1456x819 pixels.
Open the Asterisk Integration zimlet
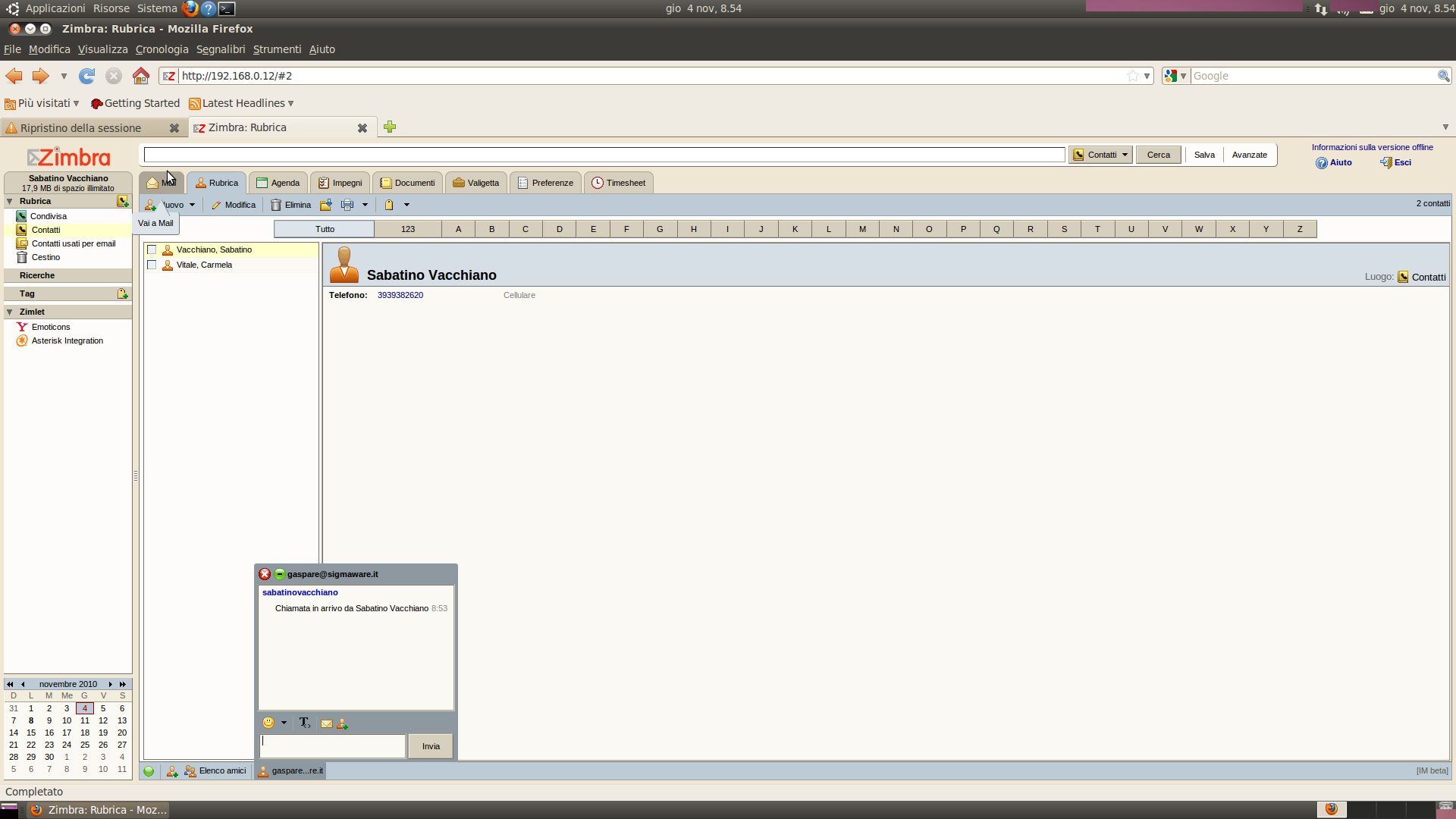[67, 341]
